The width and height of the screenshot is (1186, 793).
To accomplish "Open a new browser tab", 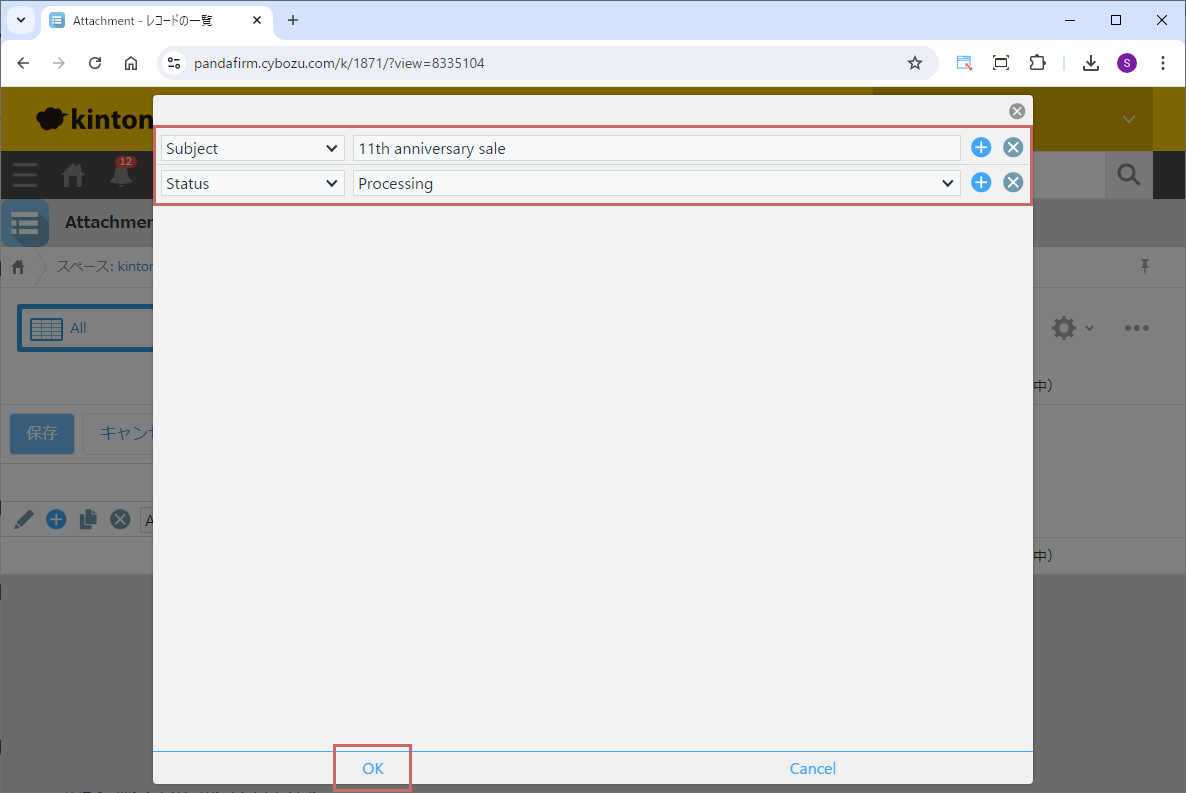I will coord(293,20).
